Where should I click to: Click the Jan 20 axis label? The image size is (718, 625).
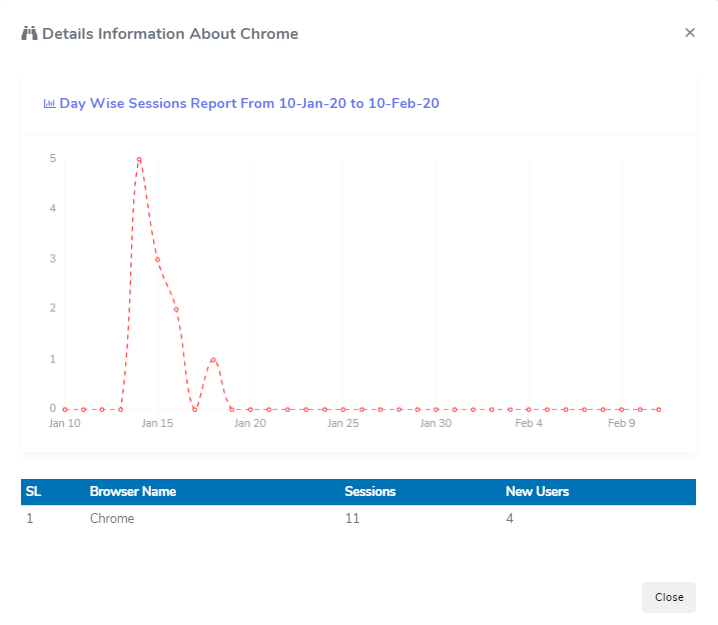point(250,424)
